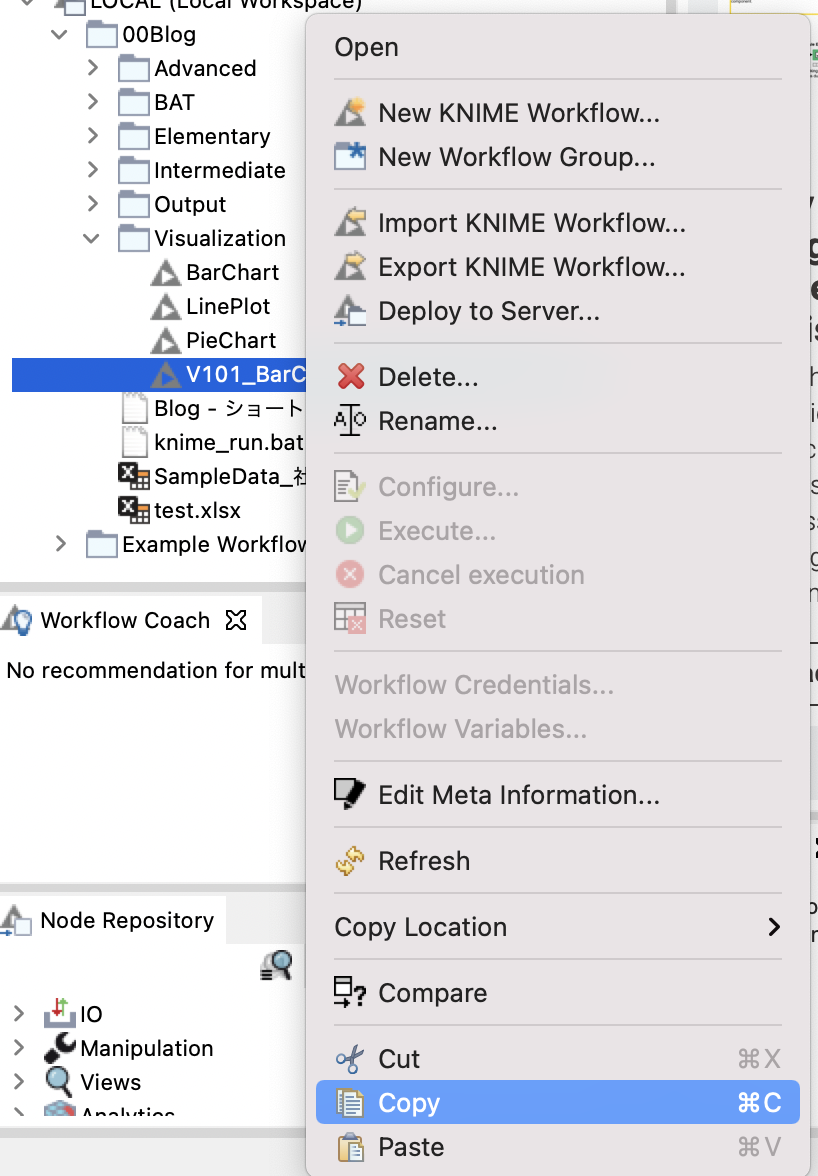Expand the Advanced folder
Image resolution: width=818 pixels, height=1176 pixels.
click(x=92, y=68)
